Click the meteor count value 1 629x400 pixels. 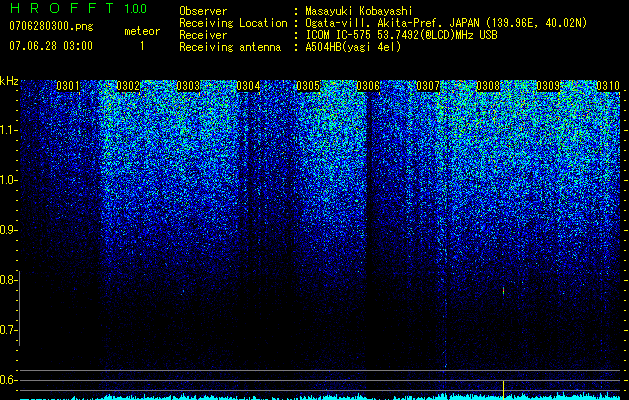142,46
